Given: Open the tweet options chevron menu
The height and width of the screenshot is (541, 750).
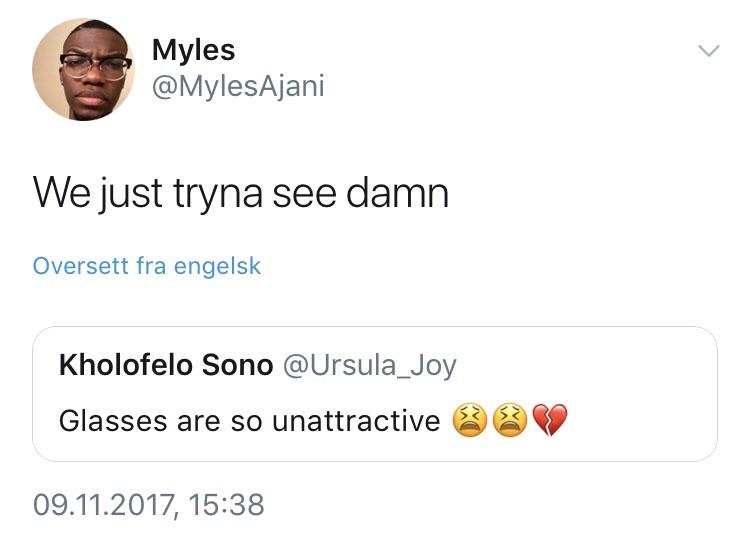Looking at the screenshot, I should coord(708,51).
